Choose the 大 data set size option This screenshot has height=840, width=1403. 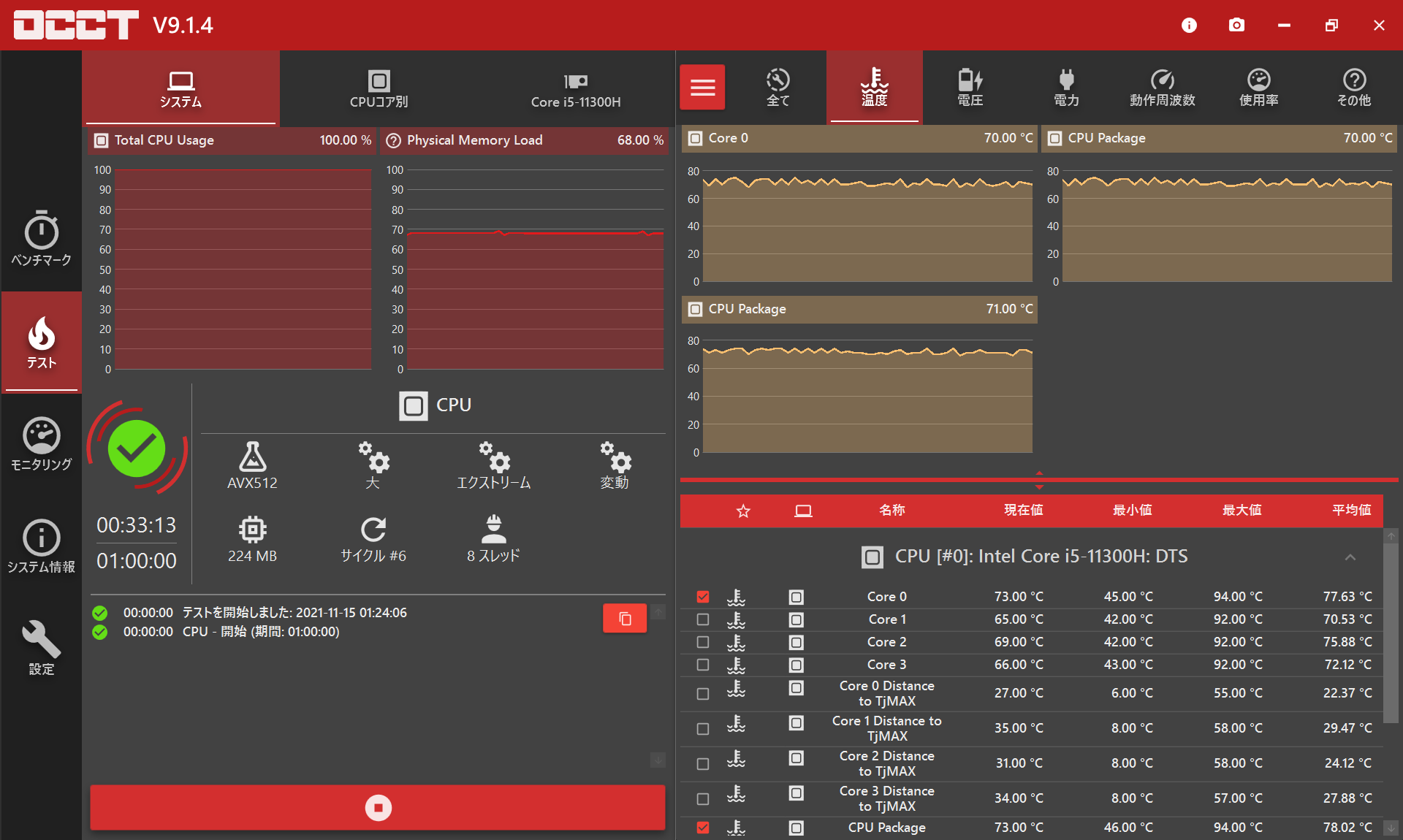(373, 465)
